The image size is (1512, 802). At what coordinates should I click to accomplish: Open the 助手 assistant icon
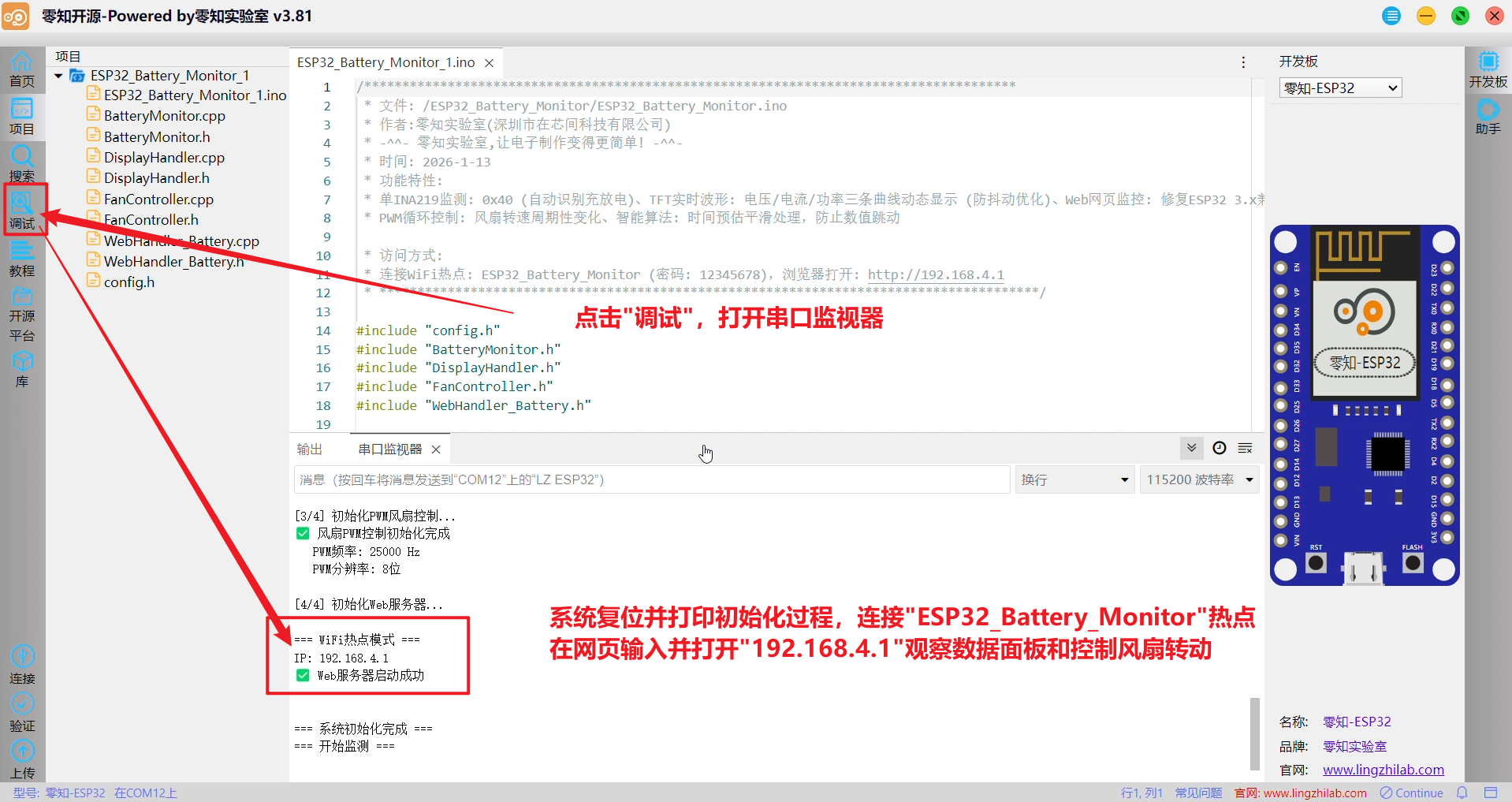[x=1488, y=117]
